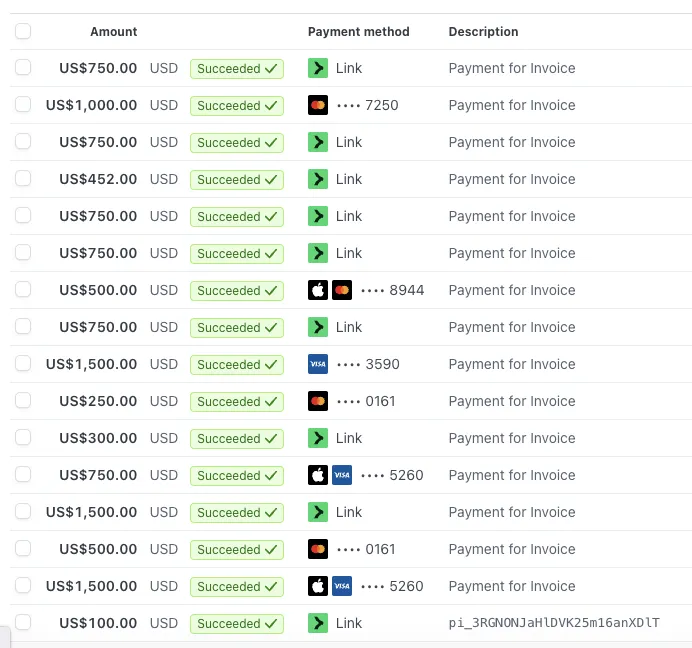
Task: Check the box for the US$452.00 payment
Action: [23, 179]
